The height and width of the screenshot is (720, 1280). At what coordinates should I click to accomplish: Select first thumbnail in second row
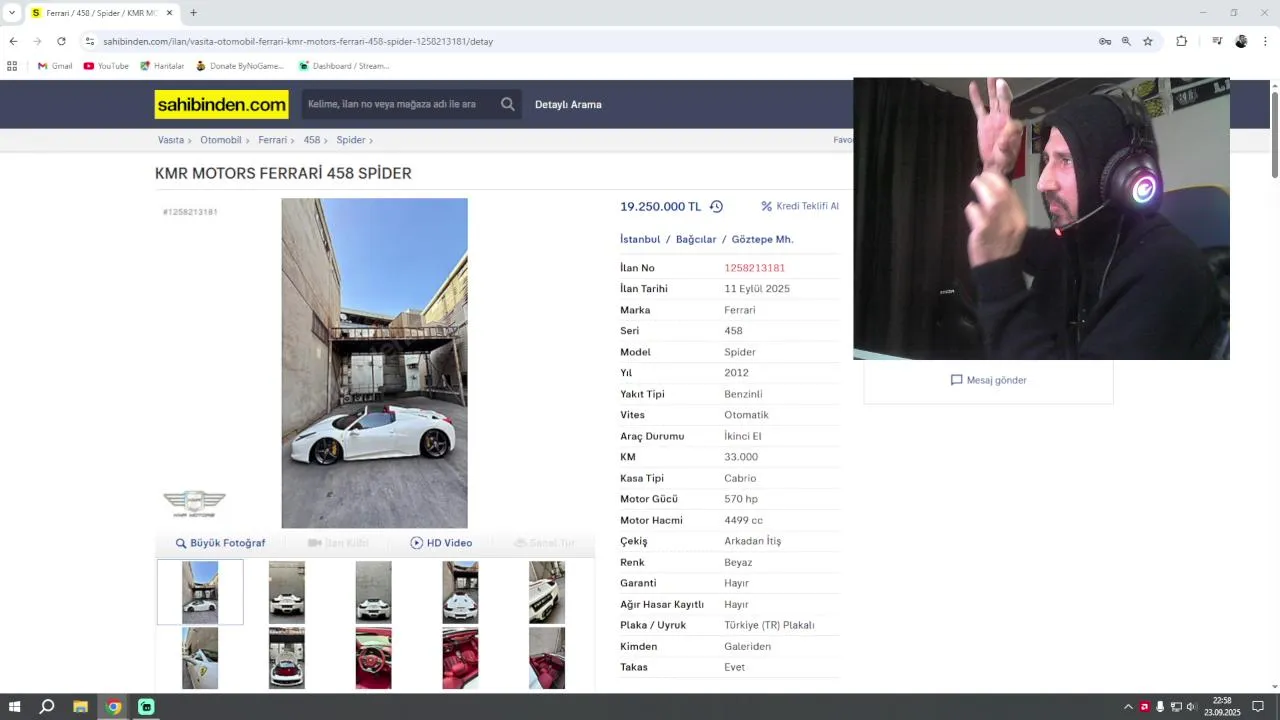click(200, 658)
